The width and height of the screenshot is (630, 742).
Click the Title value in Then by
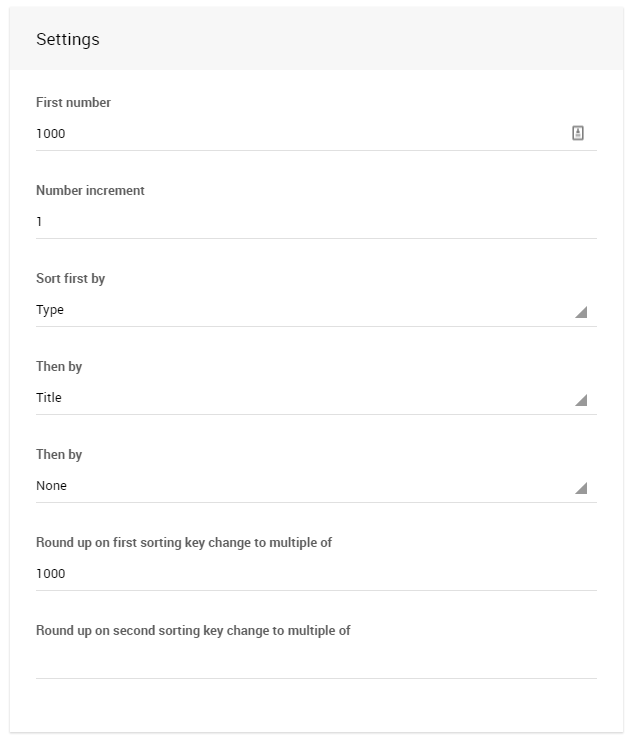click(x=49, y=398)
